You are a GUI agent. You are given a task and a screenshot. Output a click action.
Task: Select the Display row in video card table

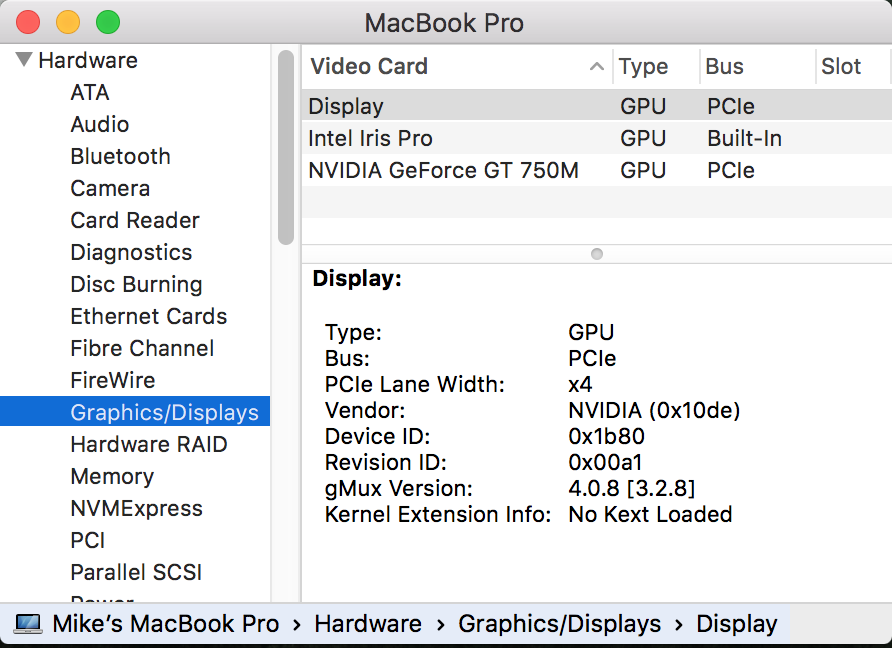[x=597, y=106]
